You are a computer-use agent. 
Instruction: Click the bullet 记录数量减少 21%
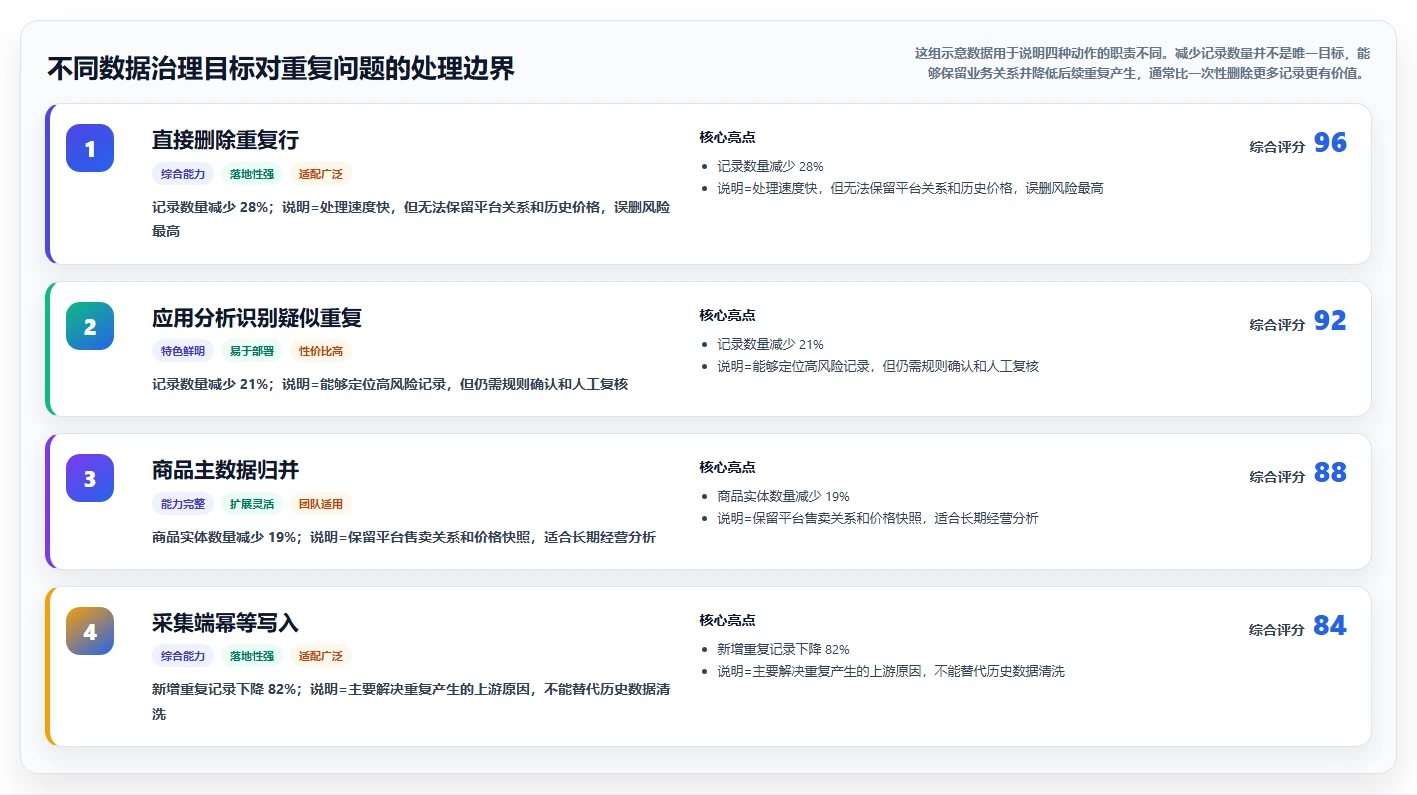(770, 344)
